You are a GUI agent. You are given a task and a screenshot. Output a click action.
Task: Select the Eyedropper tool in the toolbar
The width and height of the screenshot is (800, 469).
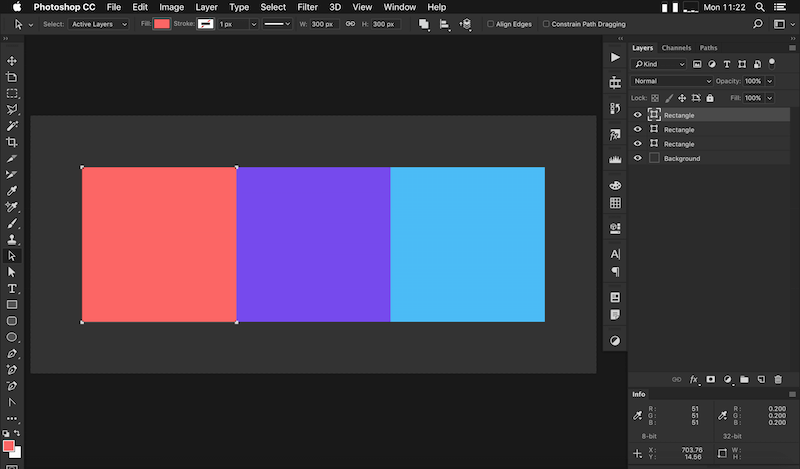pos(12,191)
